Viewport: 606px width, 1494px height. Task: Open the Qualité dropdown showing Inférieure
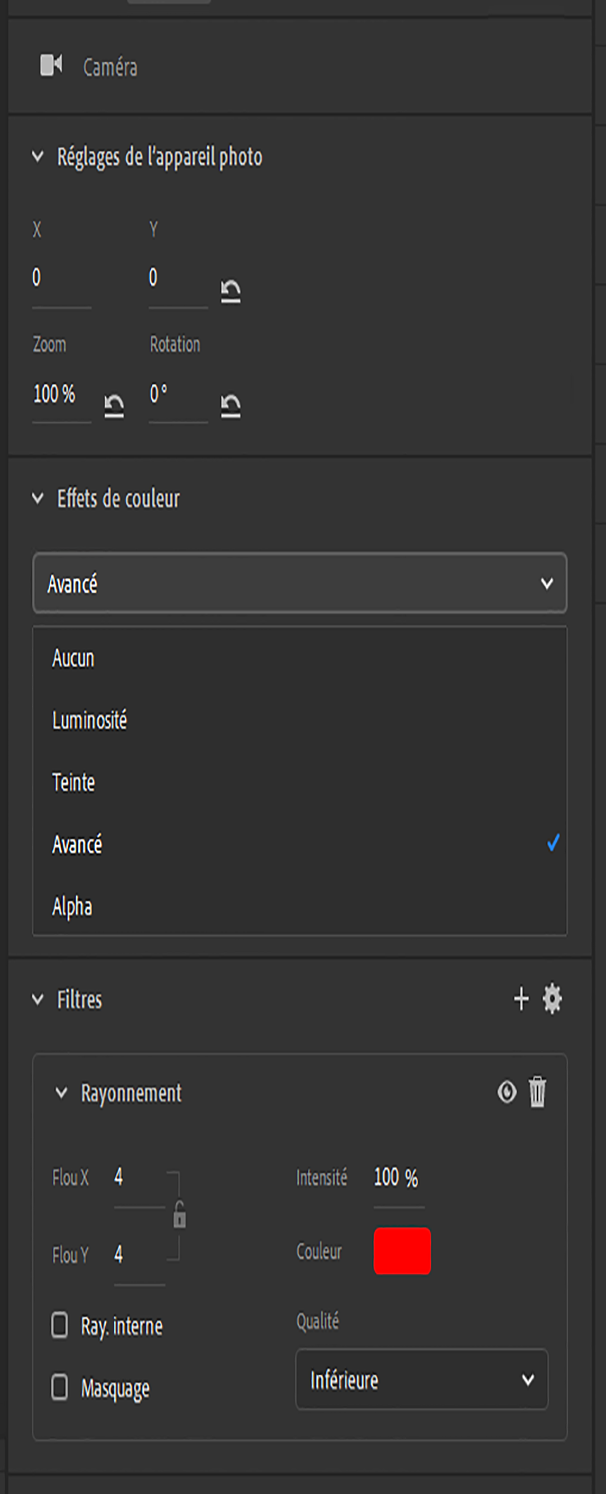421,1380
